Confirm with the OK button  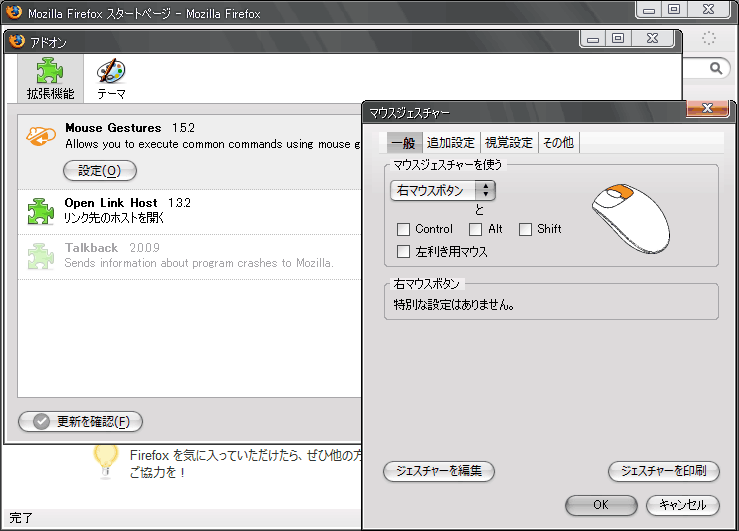pyautogui.click(x=601, y=505)
